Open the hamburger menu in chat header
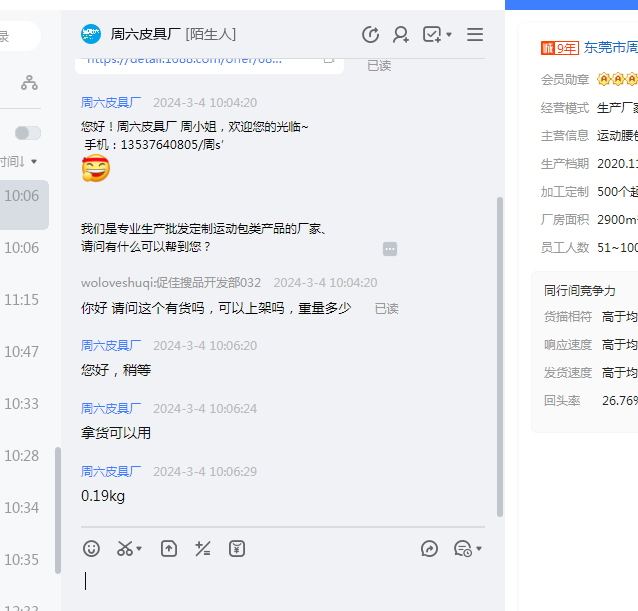This screenshot has width=638, height=611. [475, 35]
